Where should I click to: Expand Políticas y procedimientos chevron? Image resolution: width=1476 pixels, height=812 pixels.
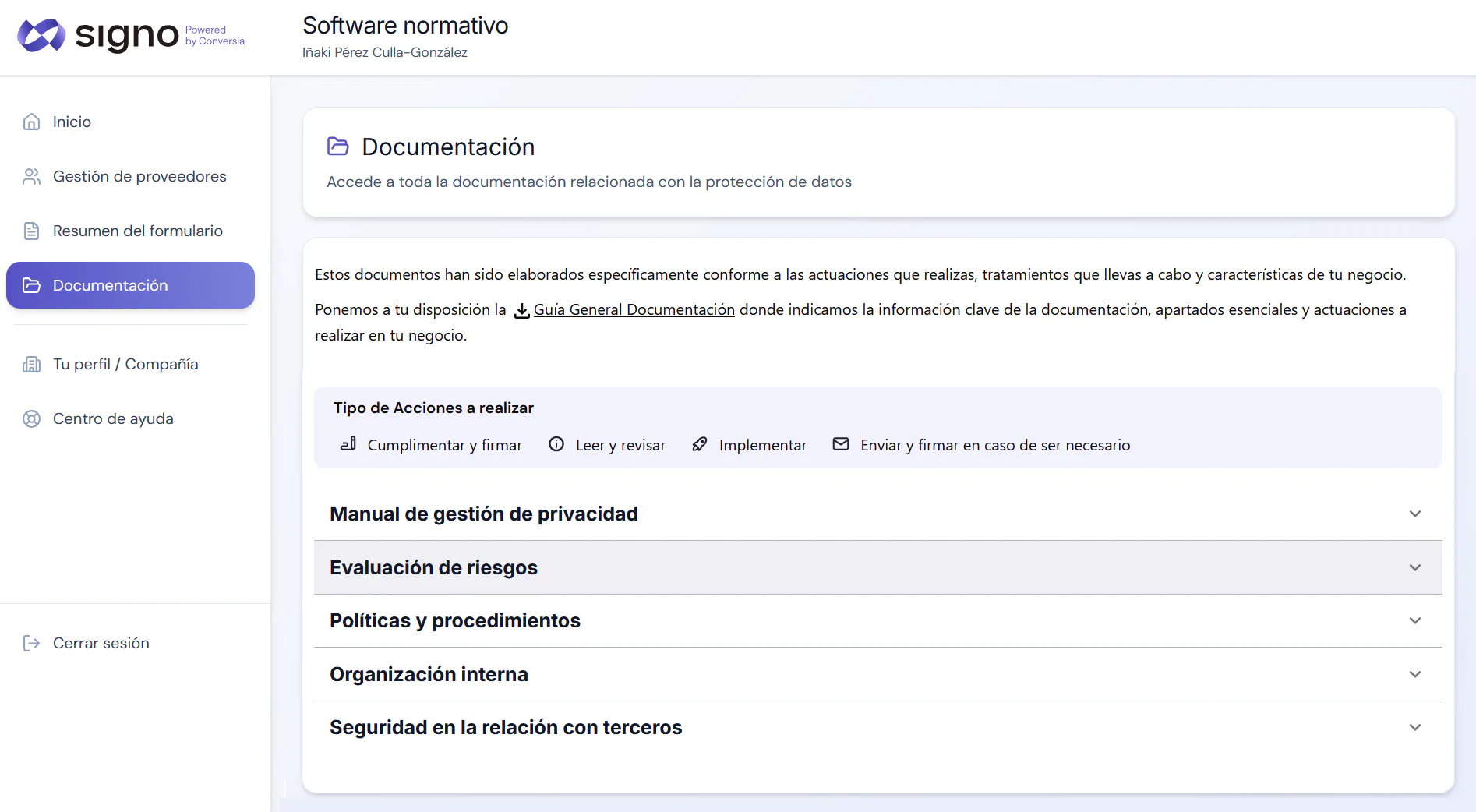point(1415,620)
